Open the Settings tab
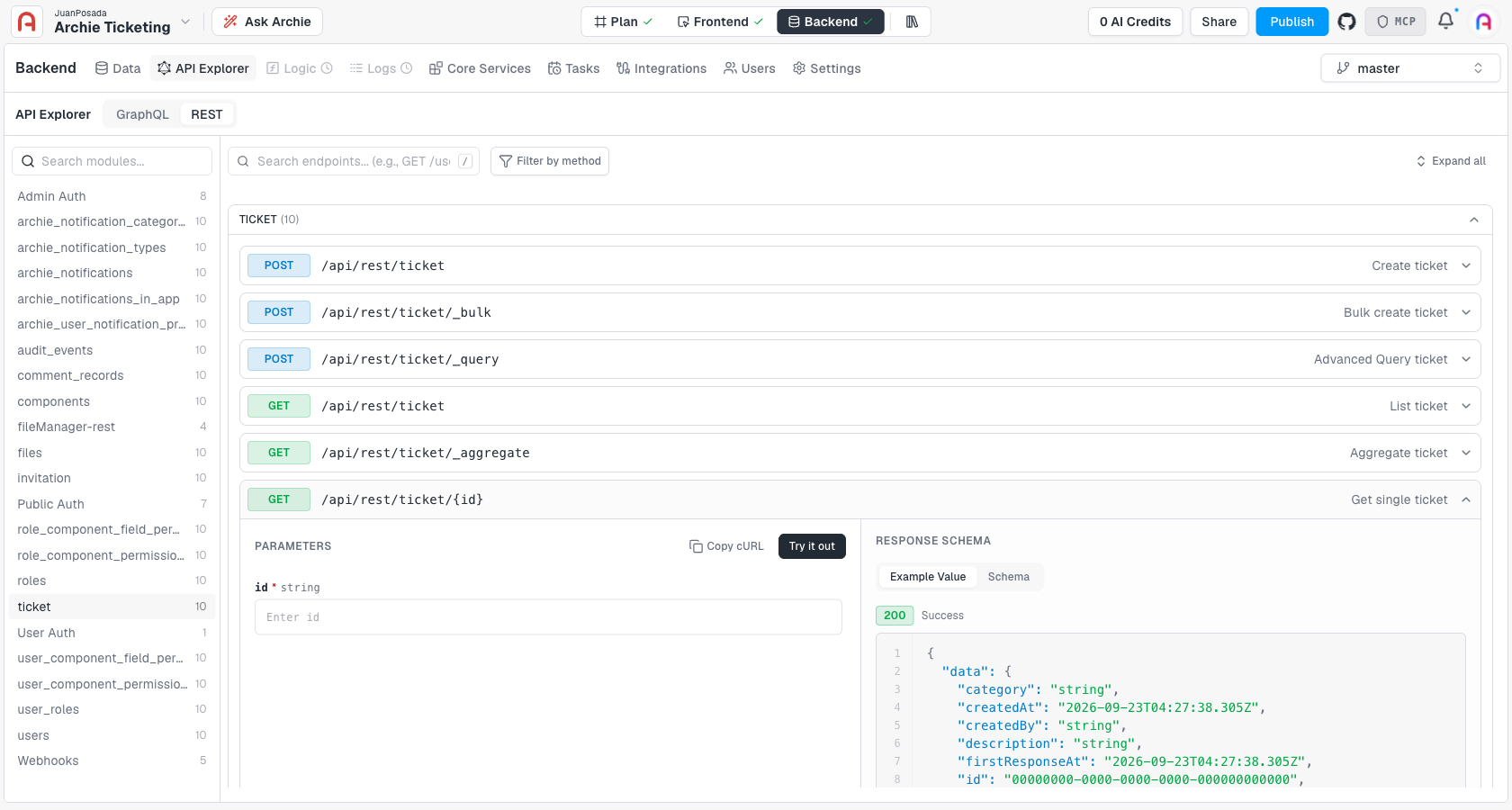 pos(826,68)
